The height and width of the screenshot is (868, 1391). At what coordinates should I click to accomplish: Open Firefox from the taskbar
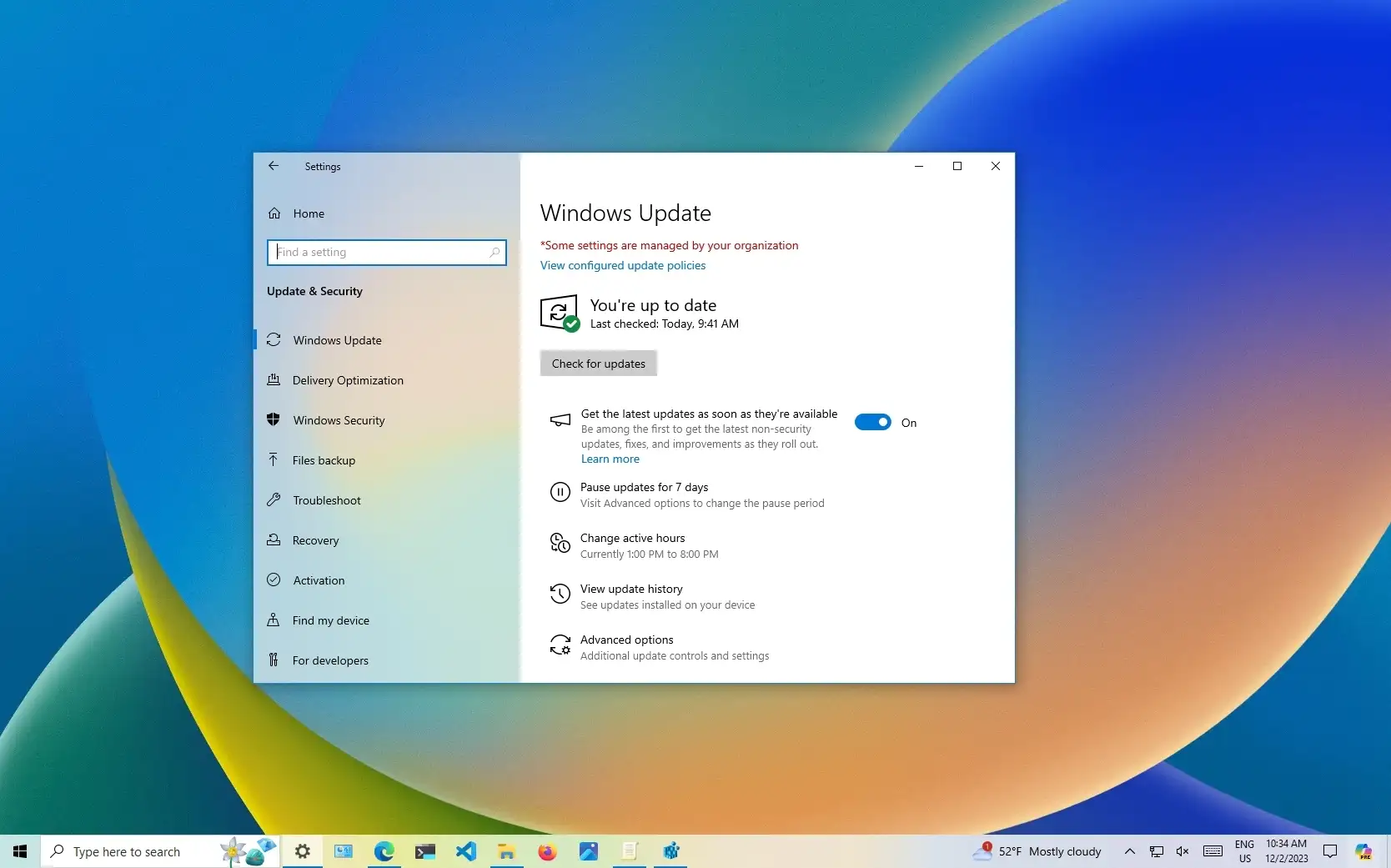[547, 851]
